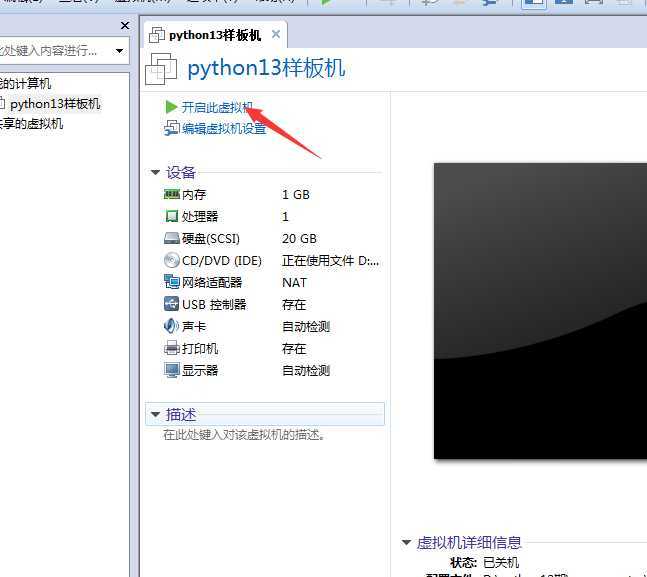Click the 20 GB hard disk value
Screen dimensions: 647x577
click(x=300, y=239)
